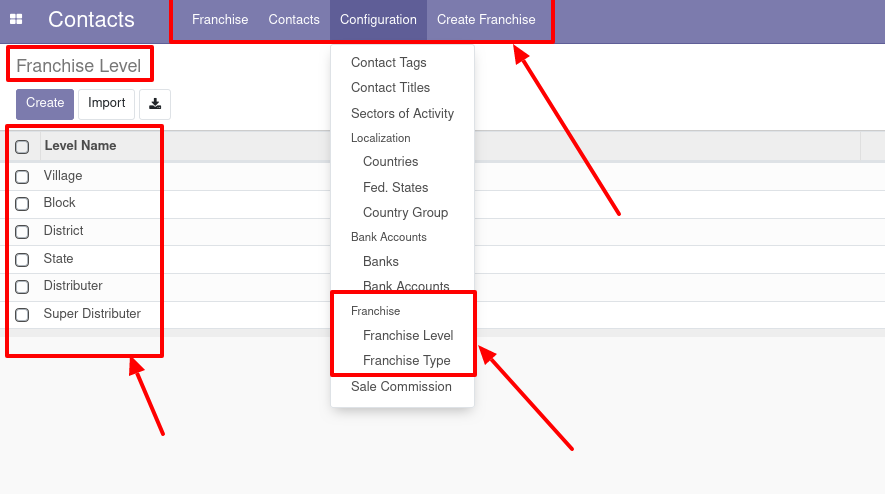Open Sectors of Activity entry
Screen dimensions: 885x494
(x=402, y=113)
